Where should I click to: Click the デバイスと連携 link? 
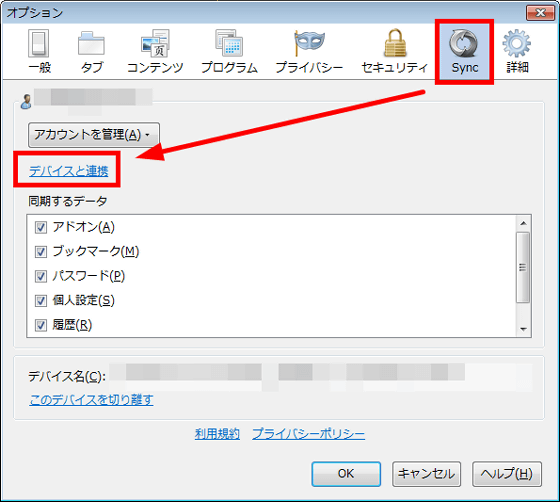click(69, 171)
